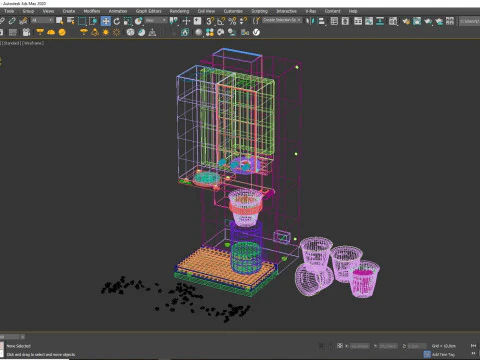Click the Unlink Selection chain icon
Image resolution: width=480 pixels, height=360 pixels.
(x=12, y=21)
